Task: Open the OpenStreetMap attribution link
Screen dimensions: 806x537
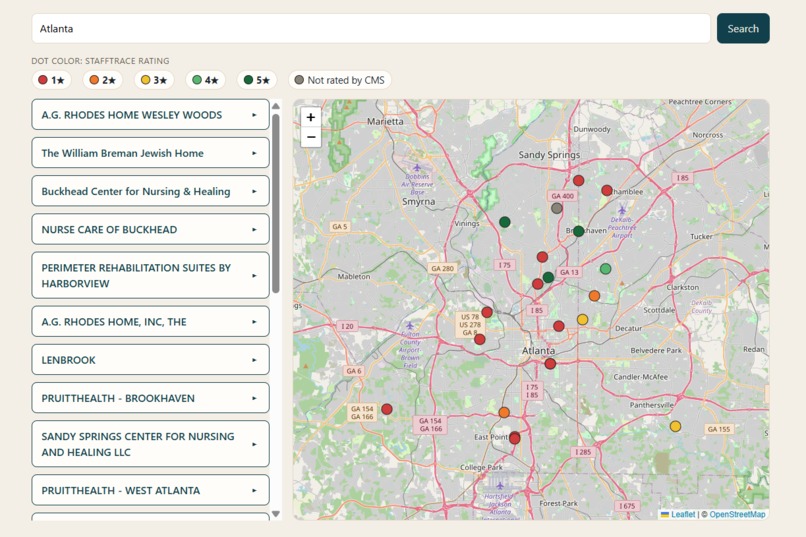Action: 737,514
